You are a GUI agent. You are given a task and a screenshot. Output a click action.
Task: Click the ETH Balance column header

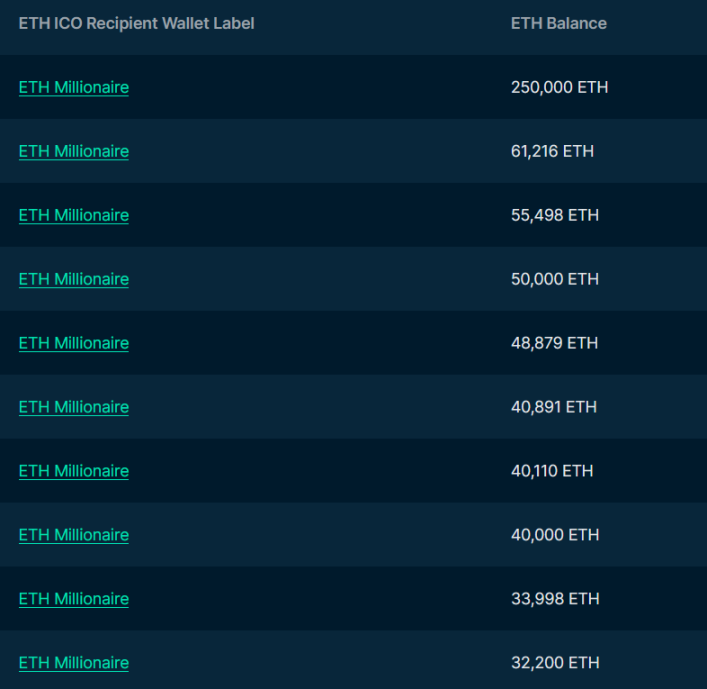(558, 23)
